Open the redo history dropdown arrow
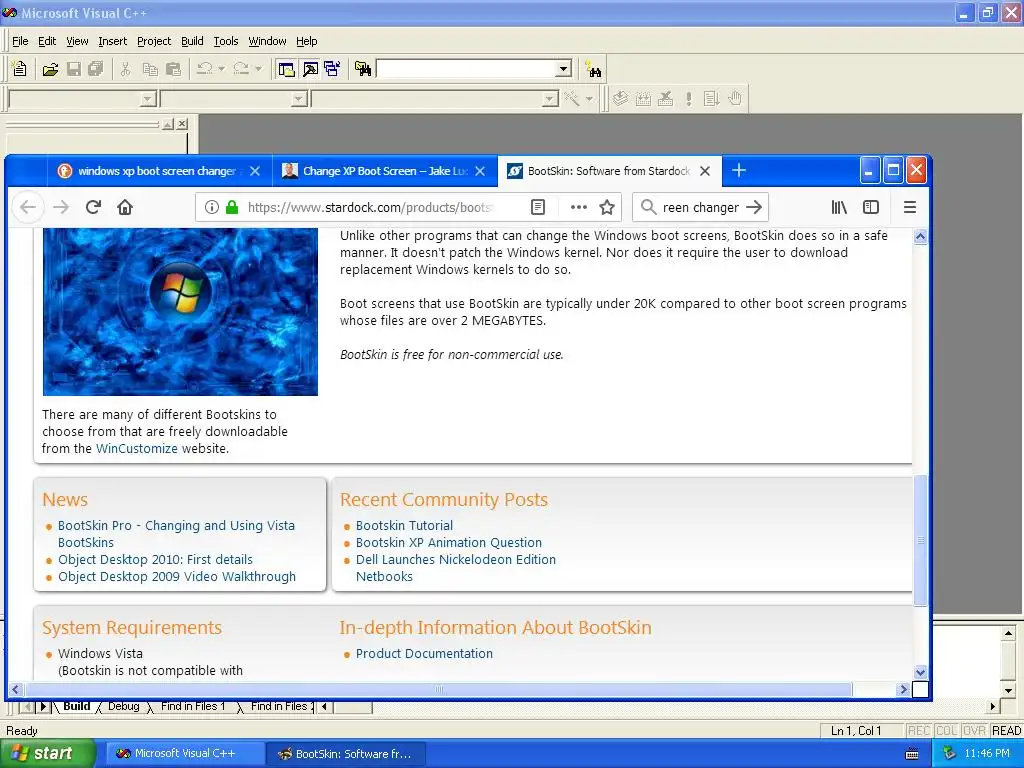The image size is (1024, 768). [258, 69]
